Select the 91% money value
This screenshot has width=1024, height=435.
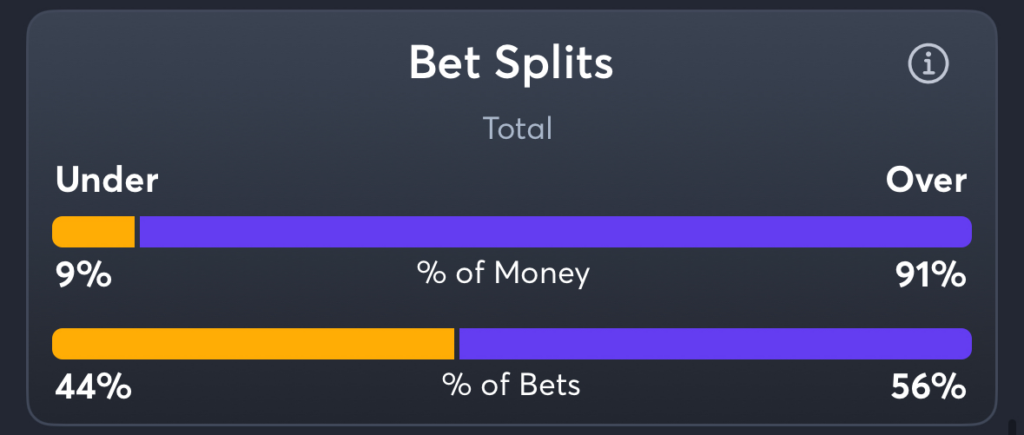pyautogui.click(x=930, y=274)
